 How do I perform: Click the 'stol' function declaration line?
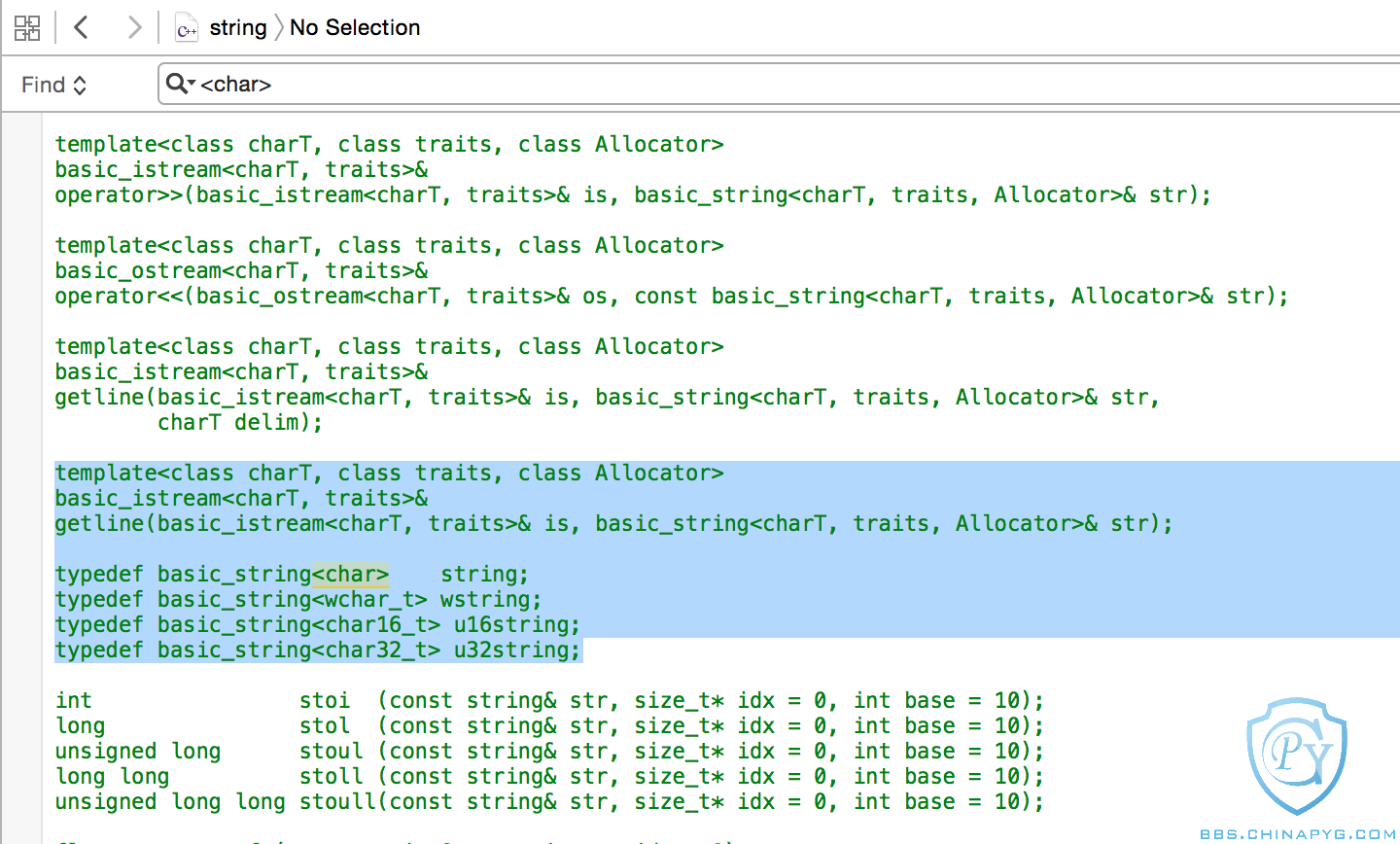(x=549, y=726)
